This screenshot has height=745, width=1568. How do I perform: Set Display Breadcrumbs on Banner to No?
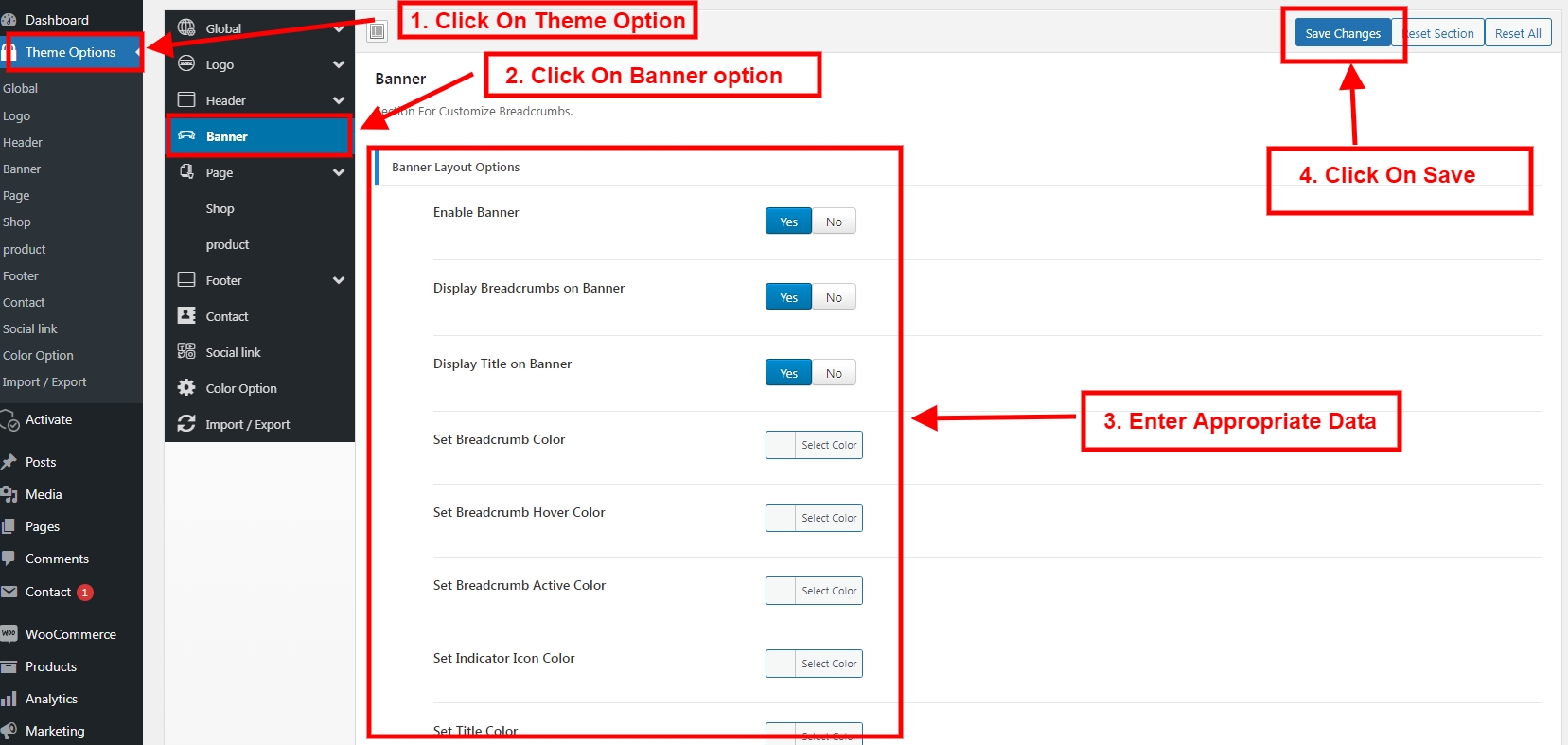click(x=834, y=297)
